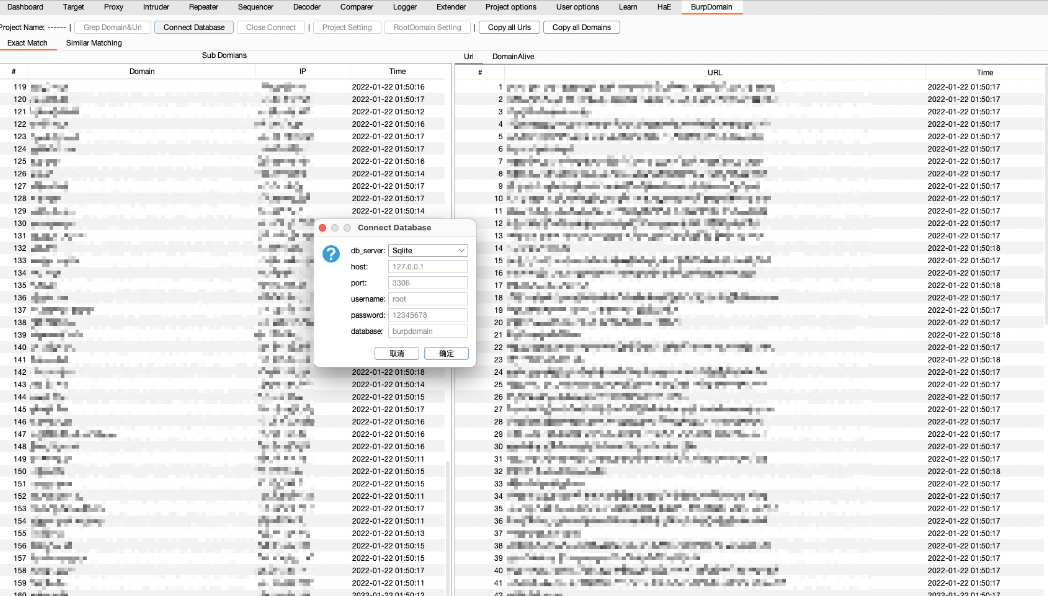
Task: Open the Repeater tab
Action: coord(203,7)
